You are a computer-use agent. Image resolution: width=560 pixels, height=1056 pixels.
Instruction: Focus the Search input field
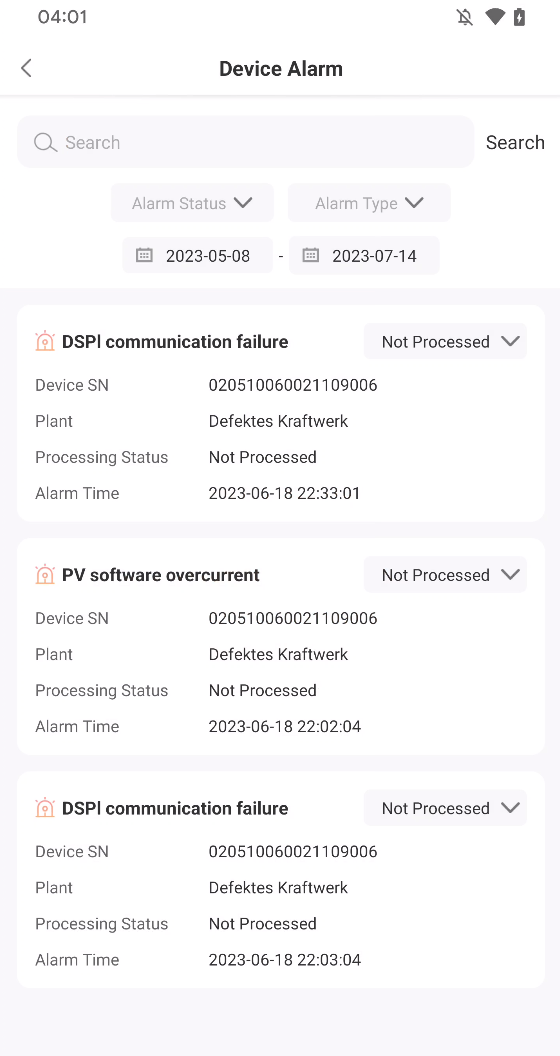(245, 142)
